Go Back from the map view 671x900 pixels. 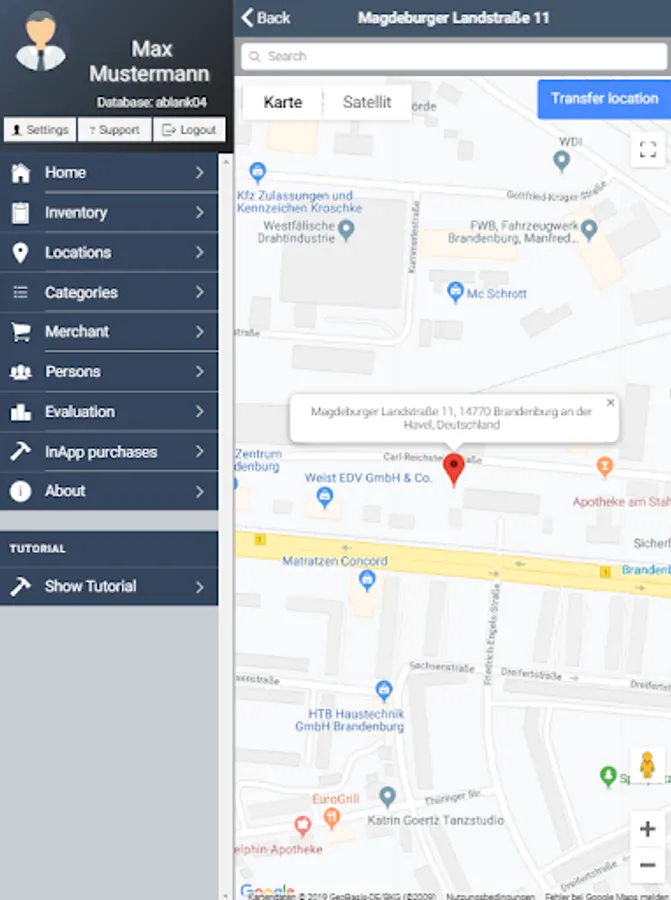coord(266,18)
